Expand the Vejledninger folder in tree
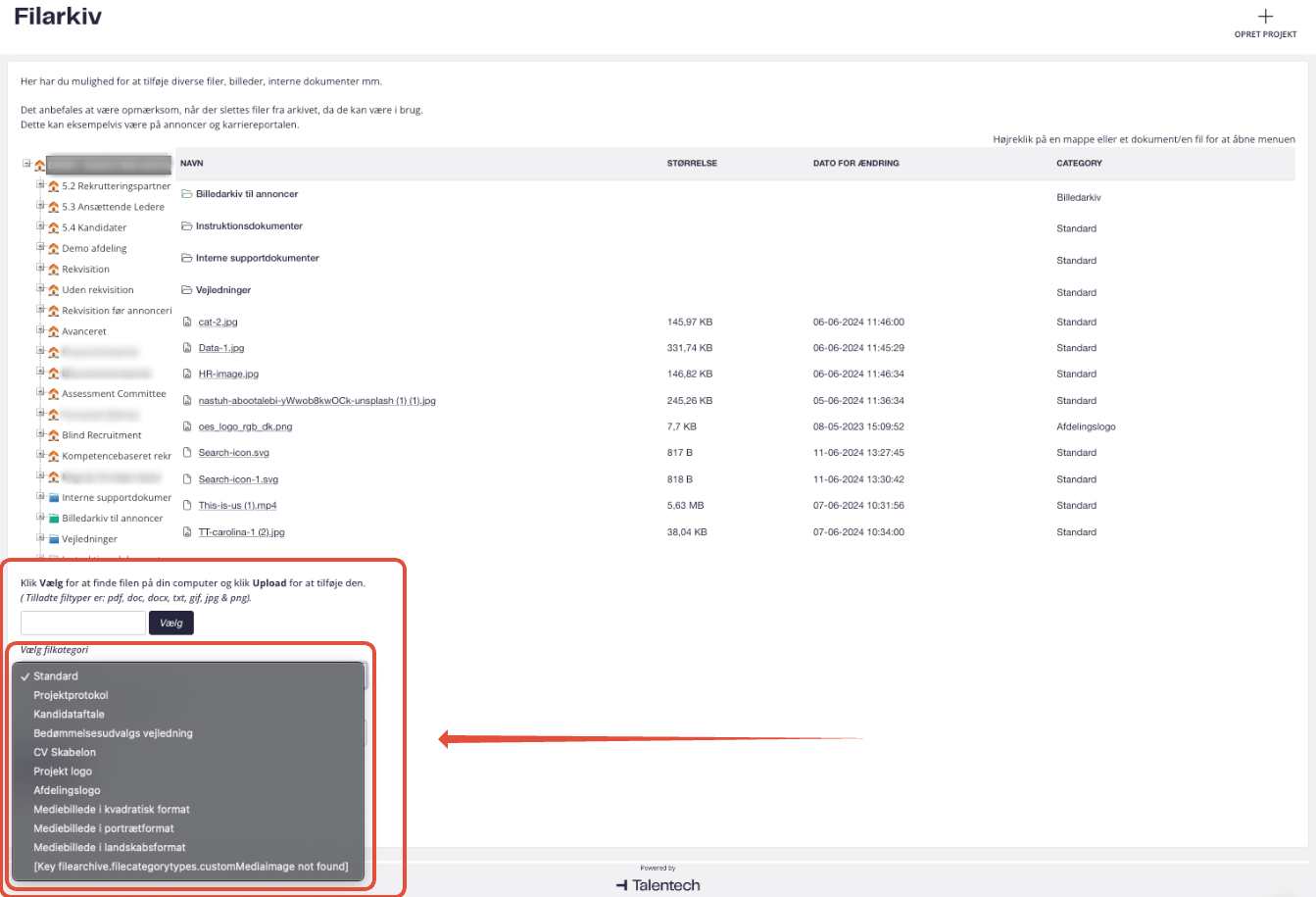1316x897 pixels. click(41, 537)
